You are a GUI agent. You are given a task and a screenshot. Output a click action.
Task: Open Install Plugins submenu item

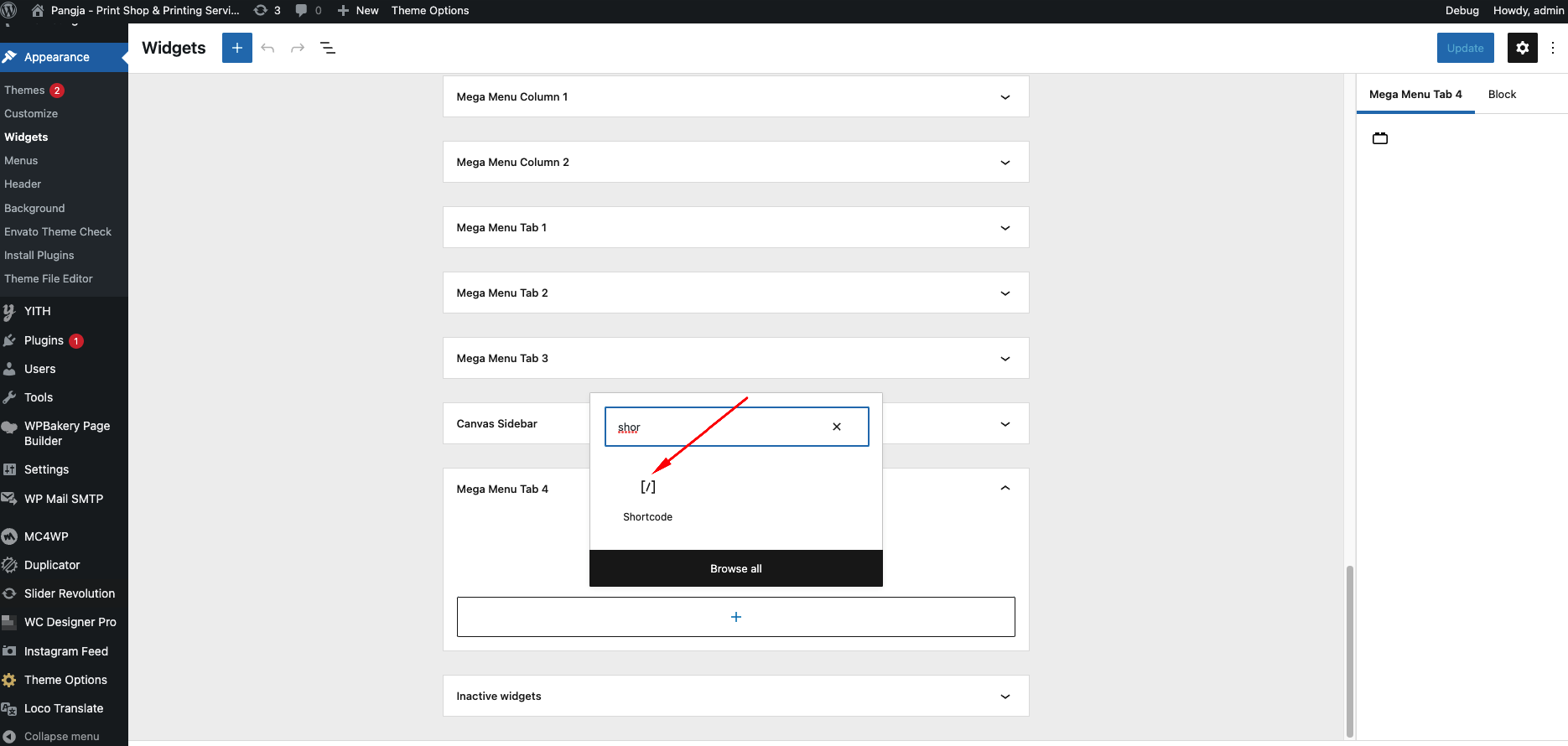39,255
